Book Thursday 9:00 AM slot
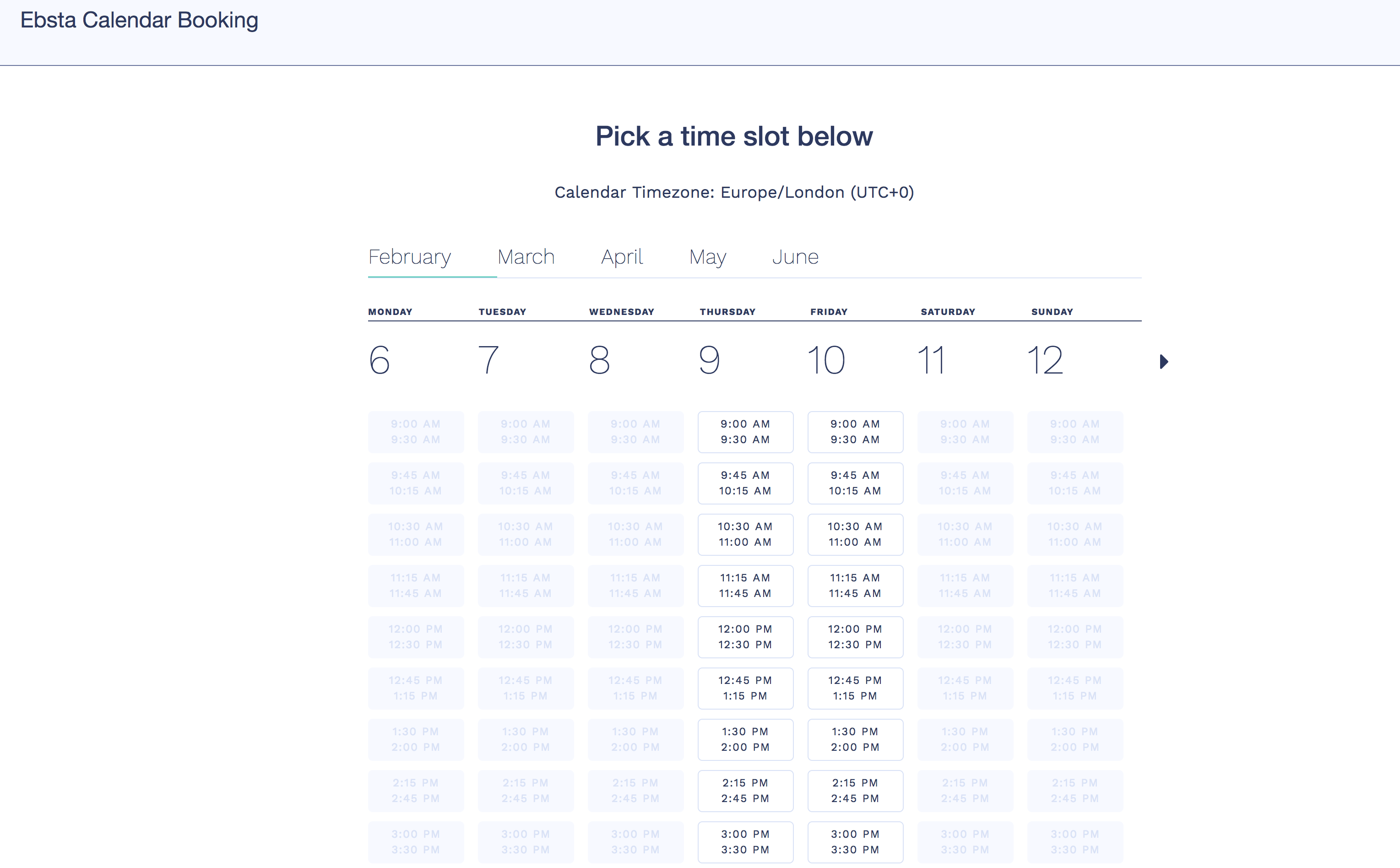The width and height of the screenshot is (1400, 868). [x=745, y=432]
